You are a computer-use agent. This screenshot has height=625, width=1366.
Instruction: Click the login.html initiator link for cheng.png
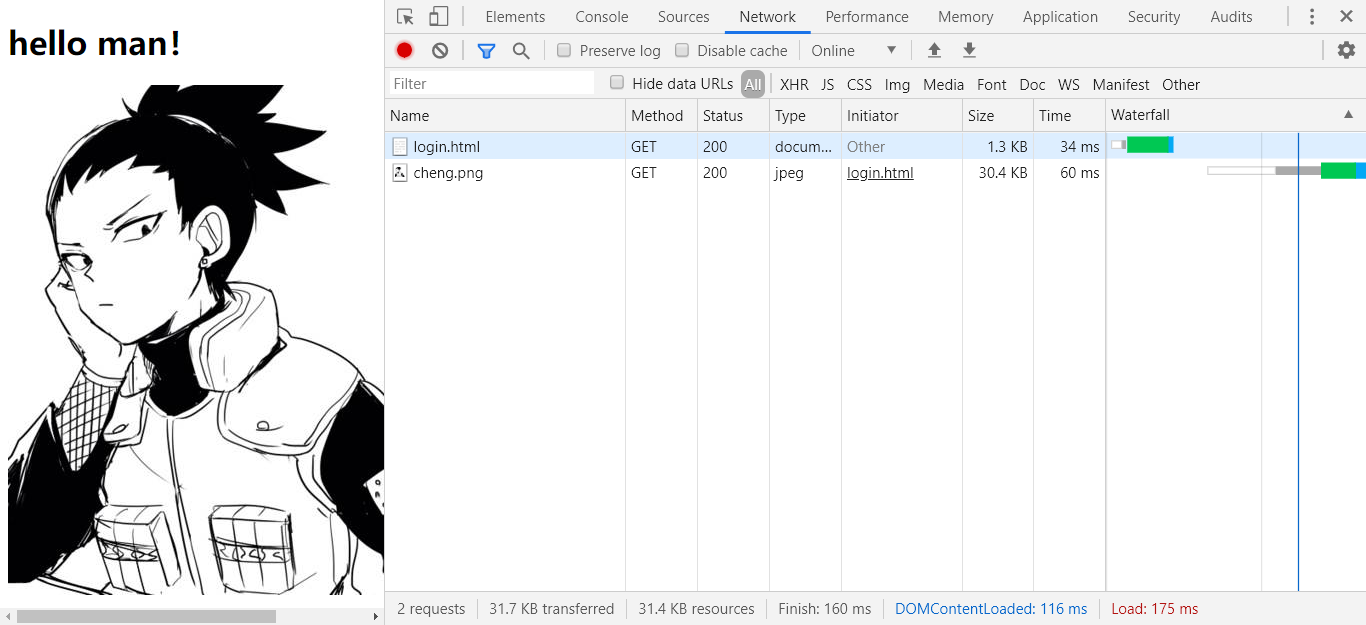[x=880, y=173]
